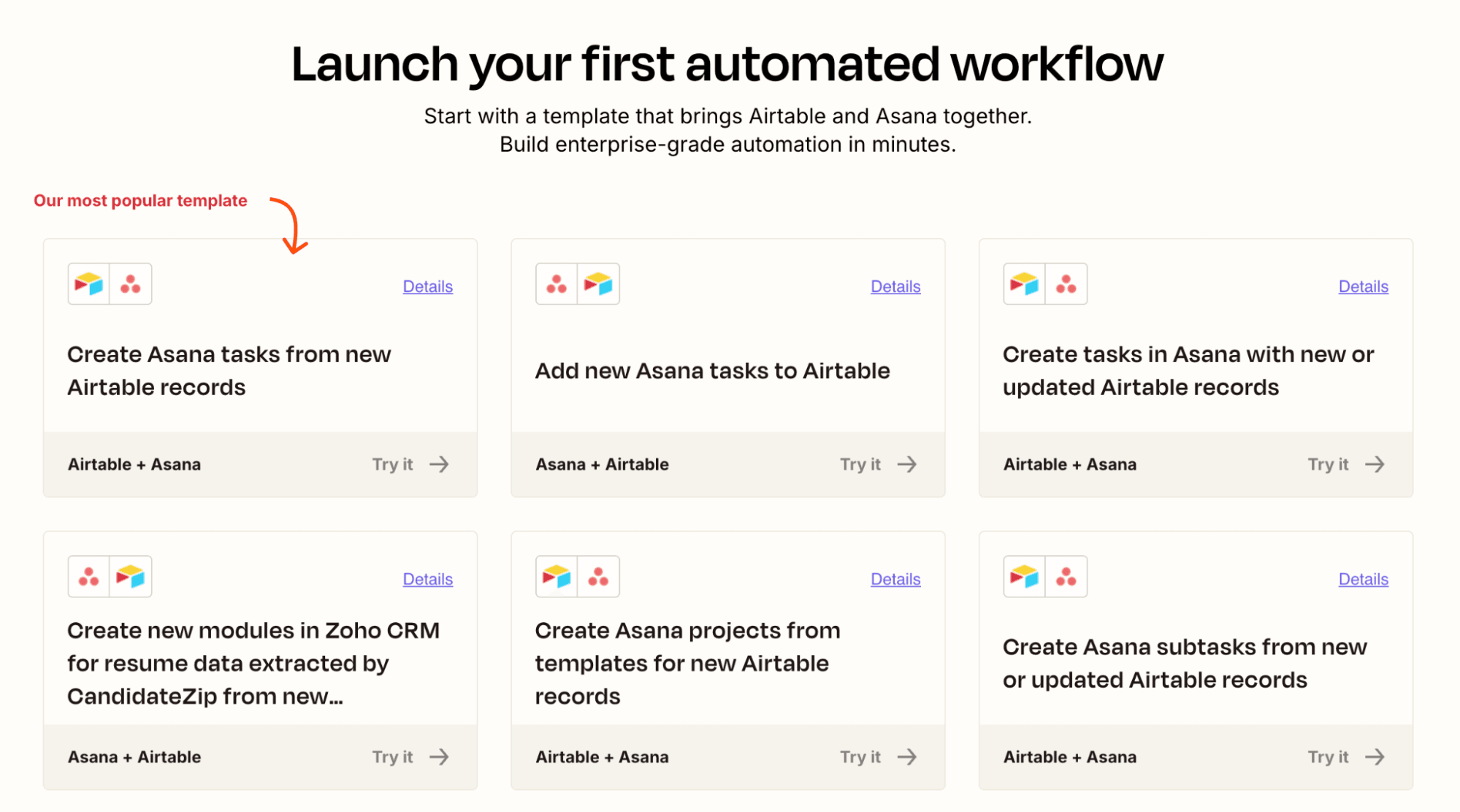Screen dimensions: 1460x812
Task: Open Details for 'Add new Asana tasks to Airtable'
Action: coord(895,286)
